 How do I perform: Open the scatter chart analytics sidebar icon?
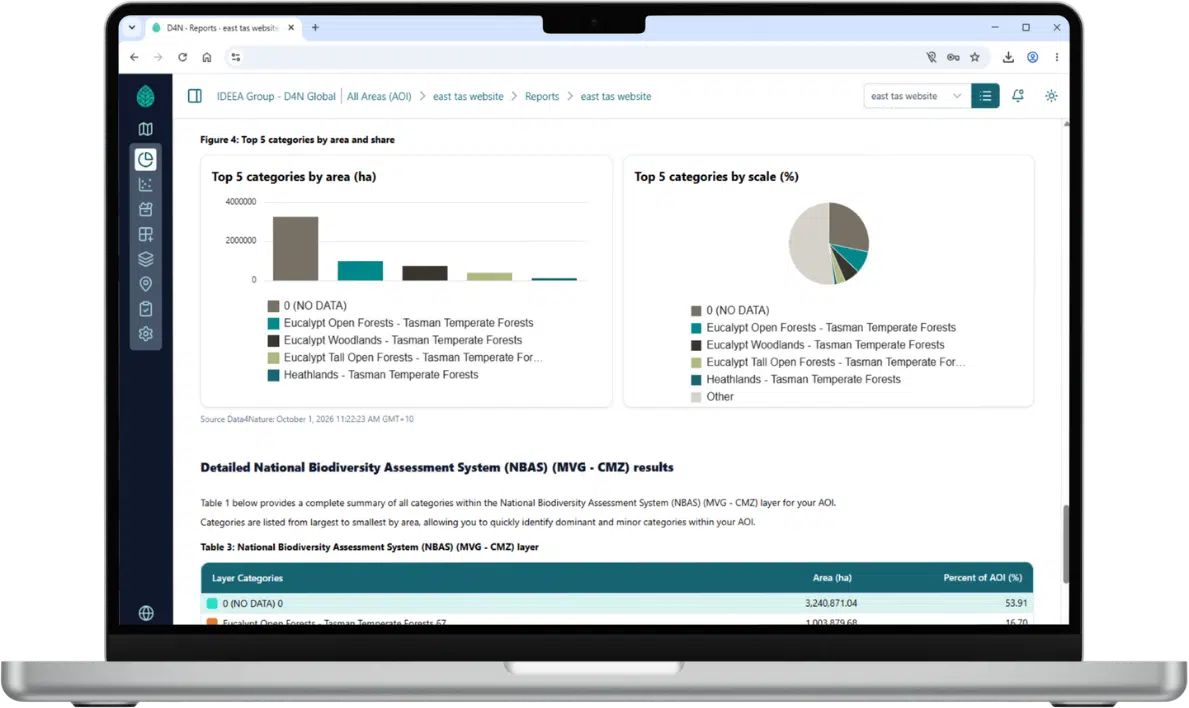(146, 184)
